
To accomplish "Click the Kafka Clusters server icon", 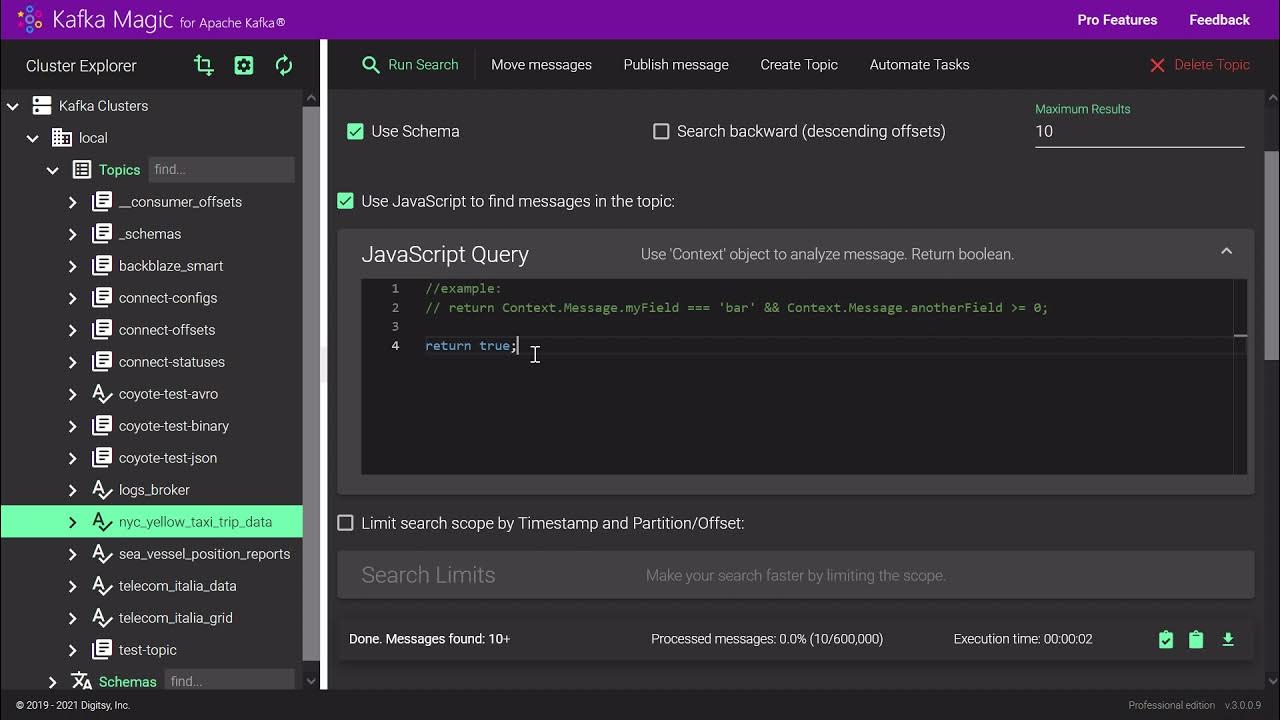I will click(42, 106).
